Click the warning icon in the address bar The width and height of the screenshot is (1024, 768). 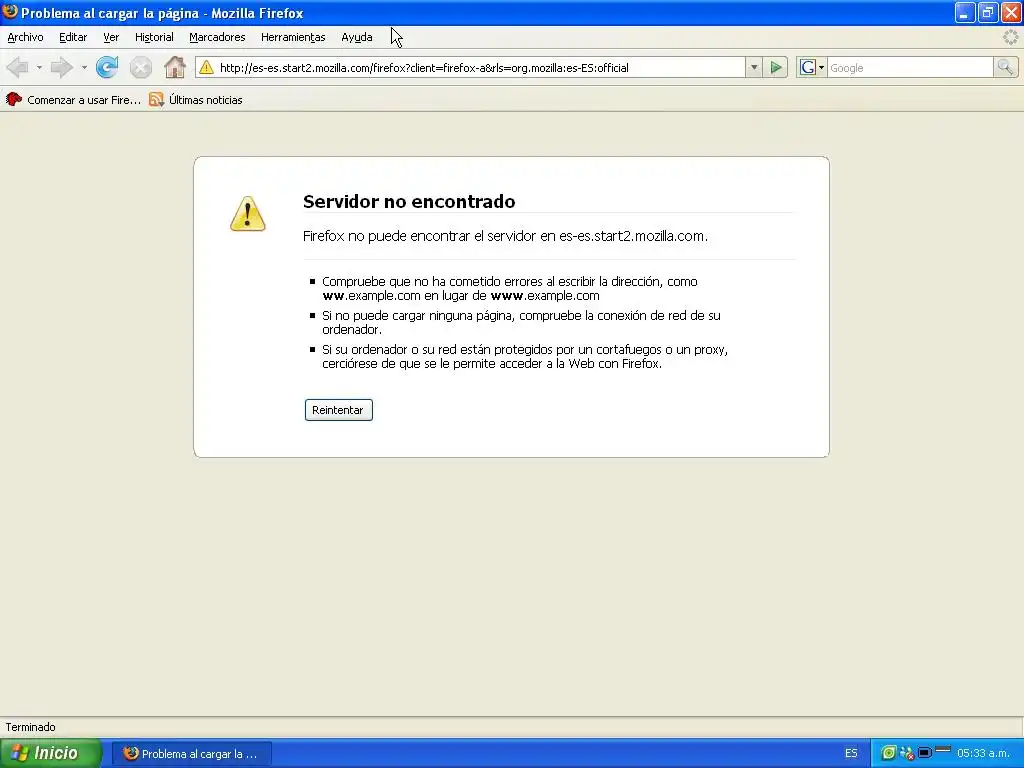tap(206, 67)
